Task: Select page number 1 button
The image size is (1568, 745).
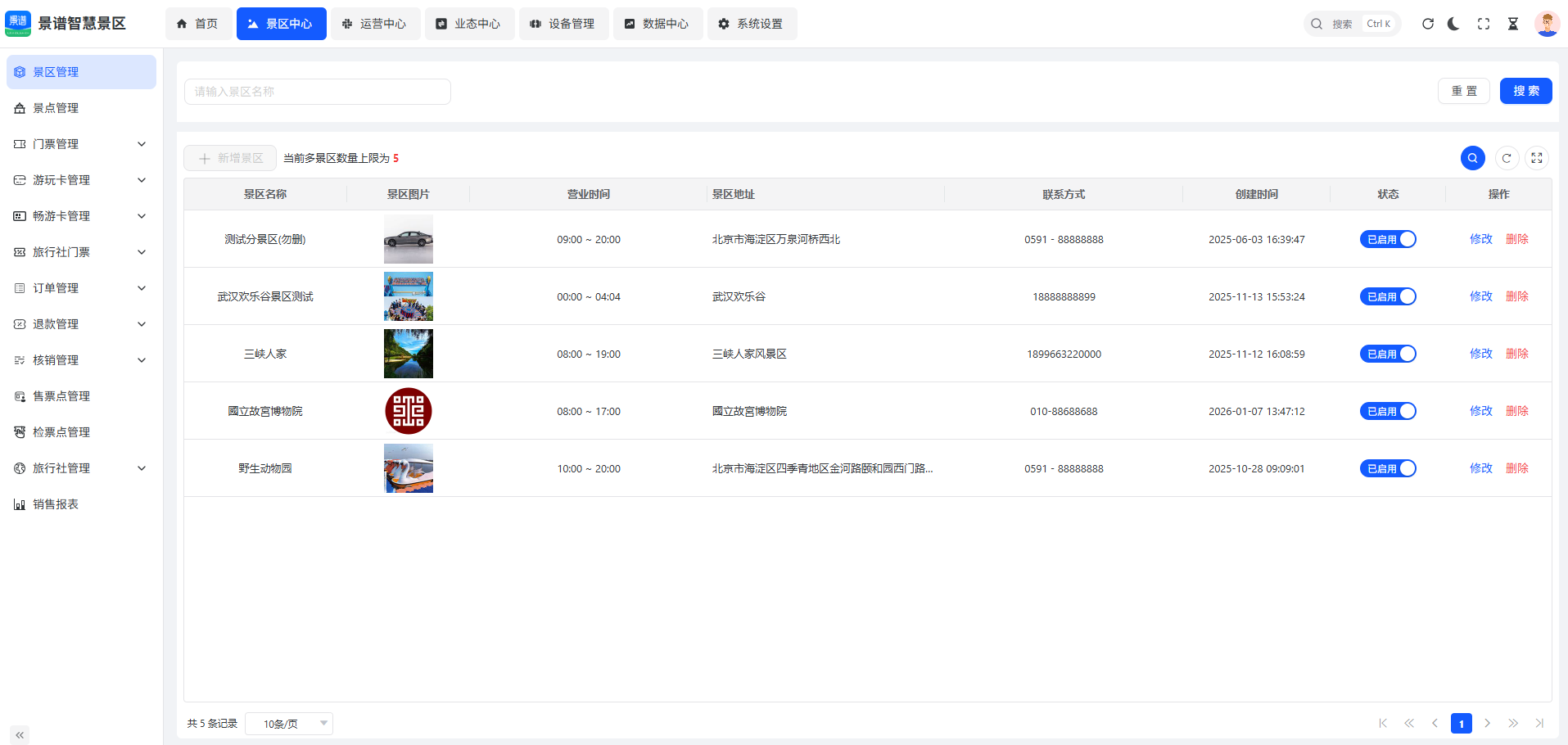Action: tap(1462, 724)
